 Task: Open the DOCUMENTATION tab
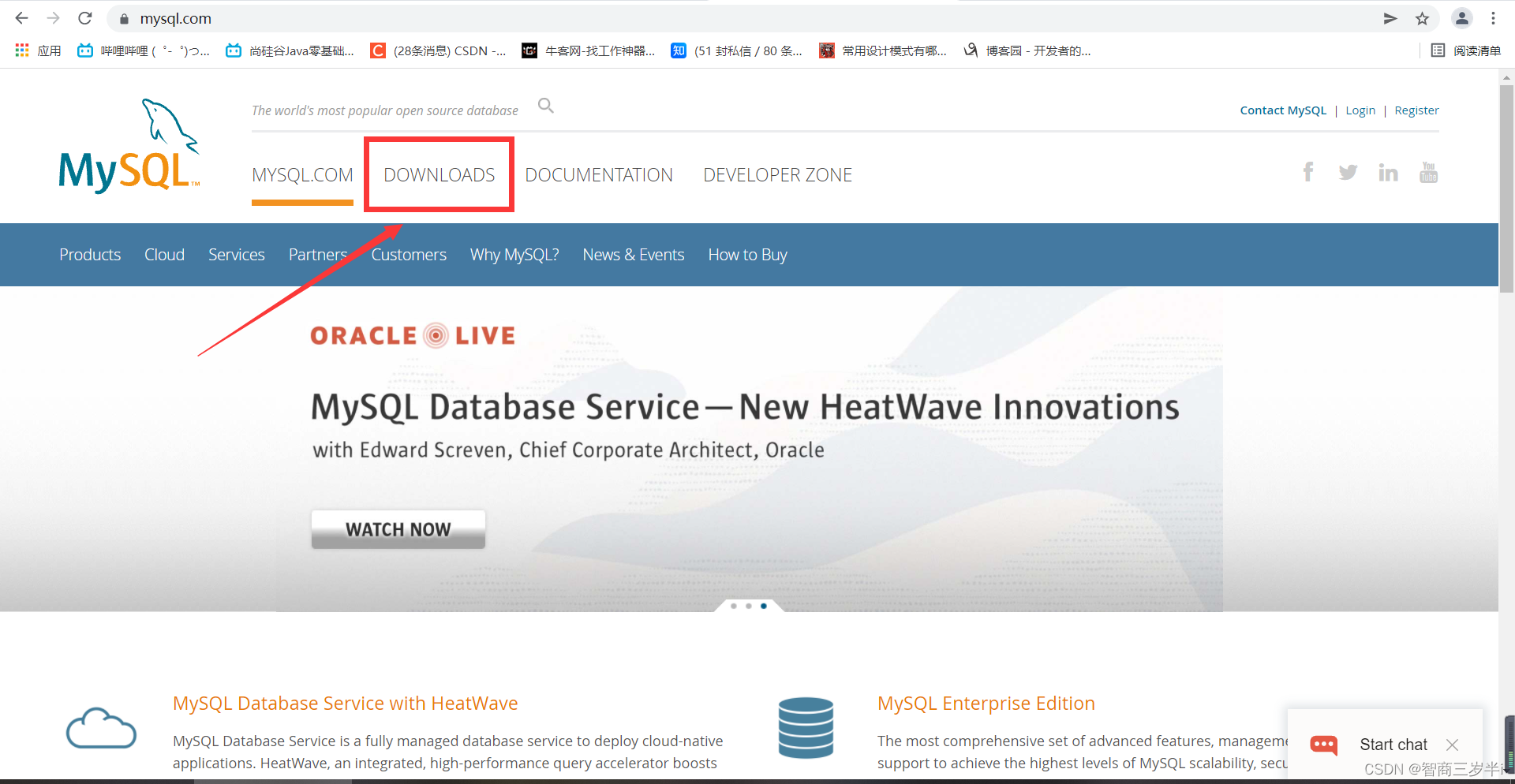(x=599, y=174)
